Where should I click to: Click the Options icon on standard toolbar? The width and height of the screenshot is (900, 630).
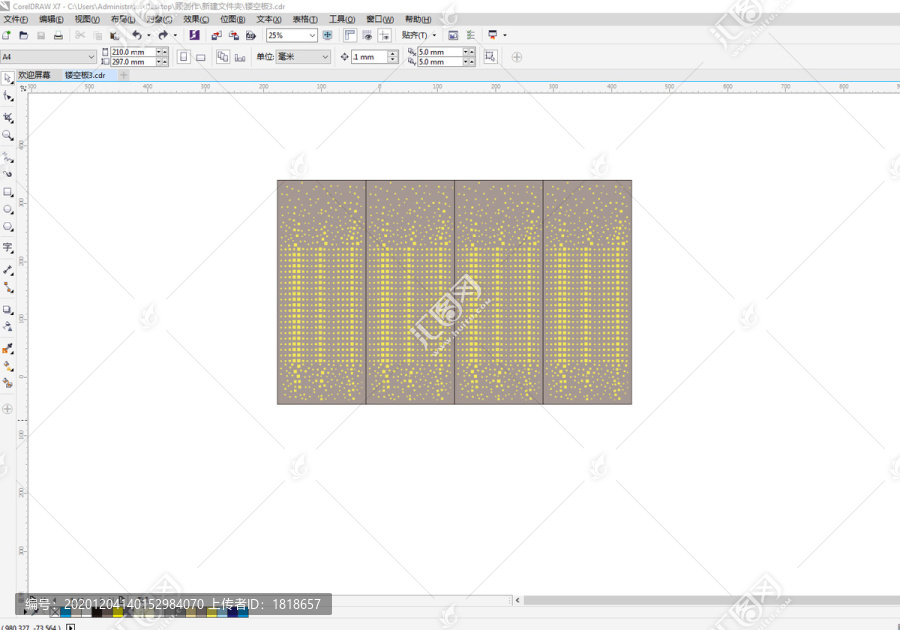(x=471, y=35)
